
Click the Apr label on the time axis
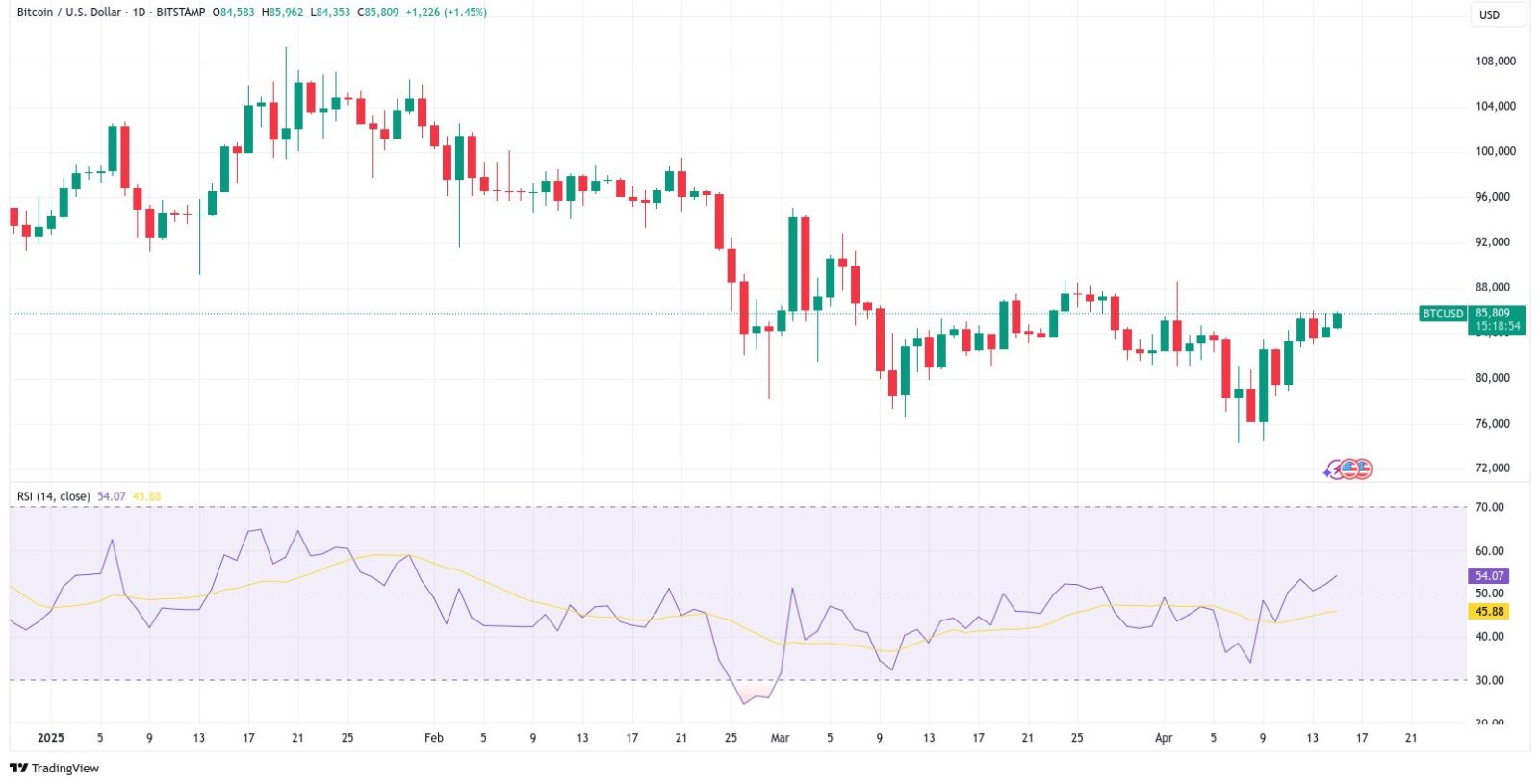1164,738
